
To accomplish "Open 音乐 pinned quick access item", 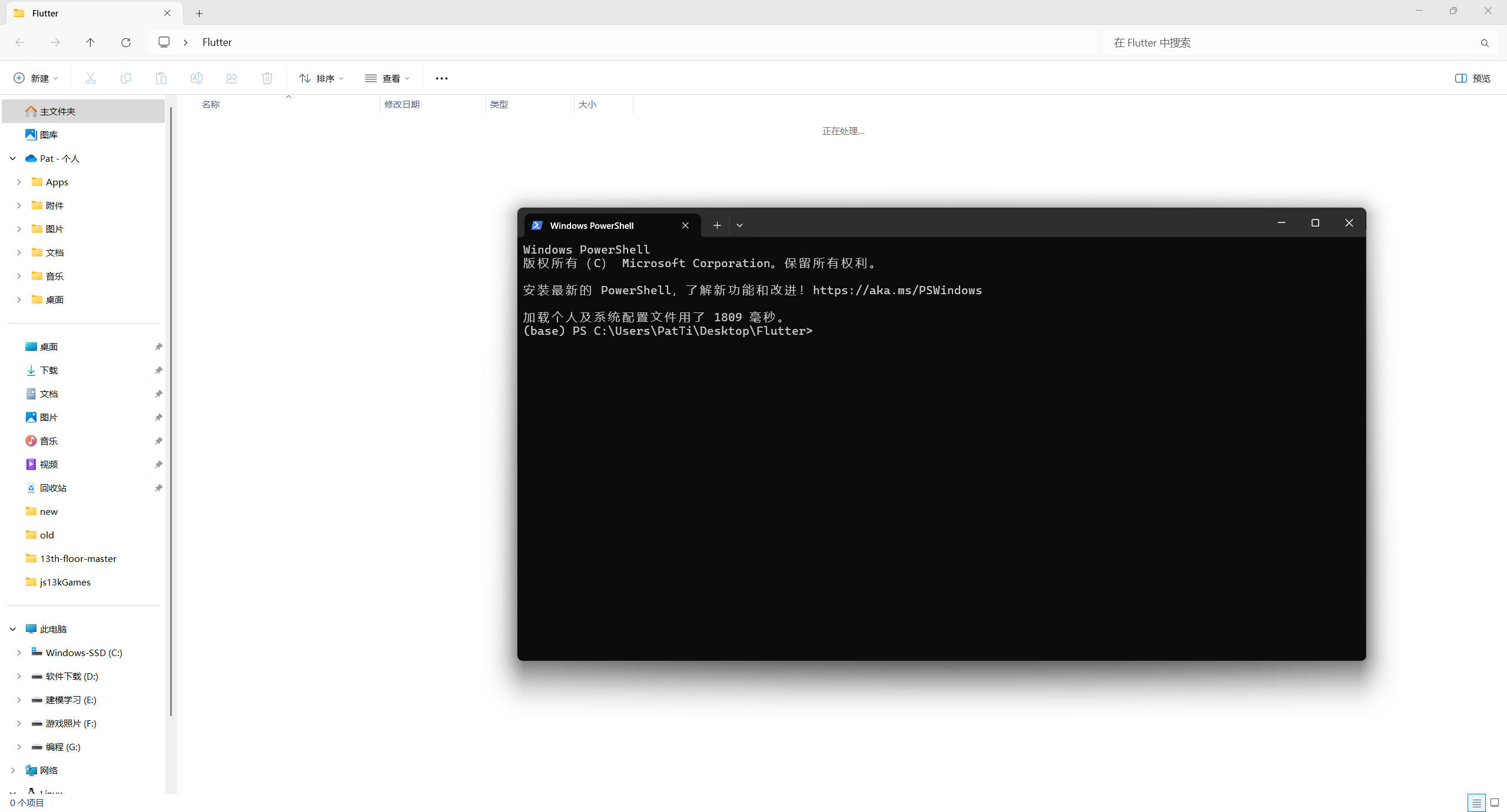I will pos(49,441).
